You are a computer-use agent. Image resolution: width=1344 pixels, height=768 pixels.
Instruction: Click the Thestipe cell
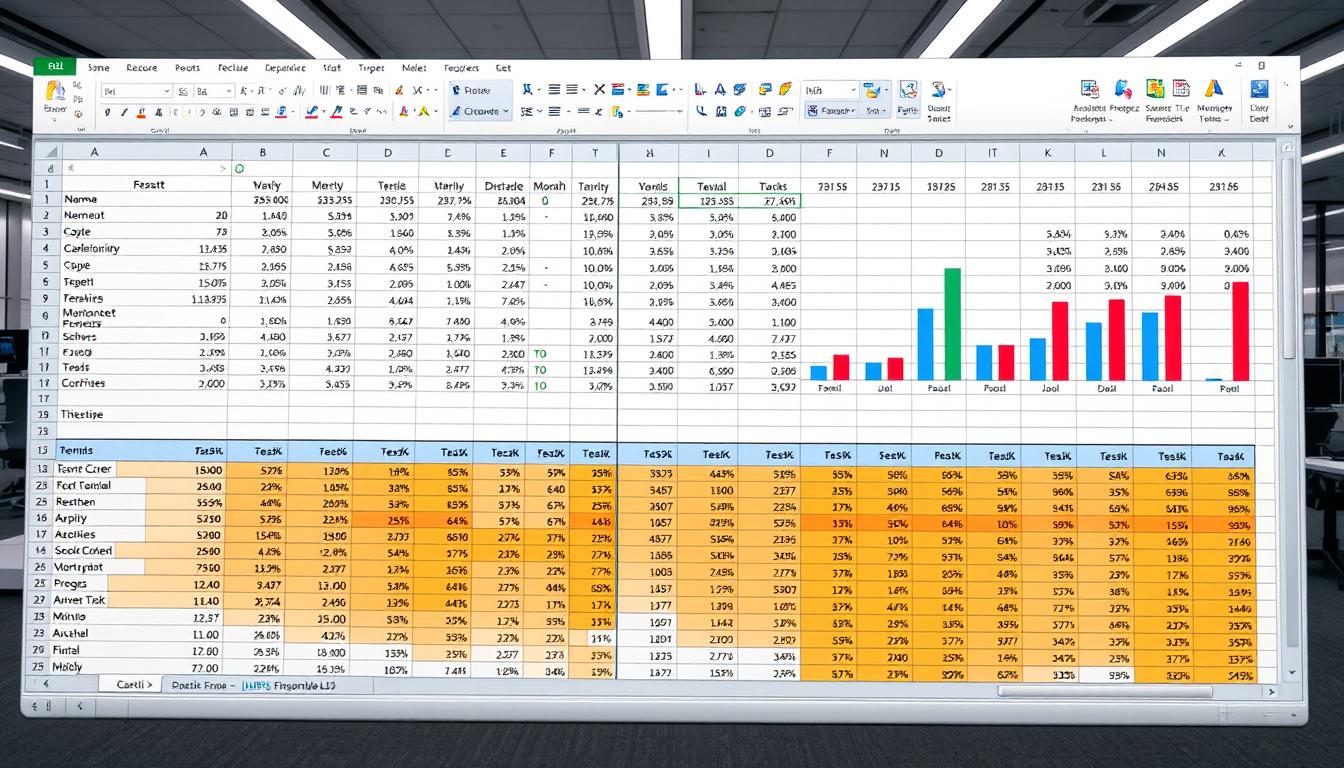pos(81,414)
